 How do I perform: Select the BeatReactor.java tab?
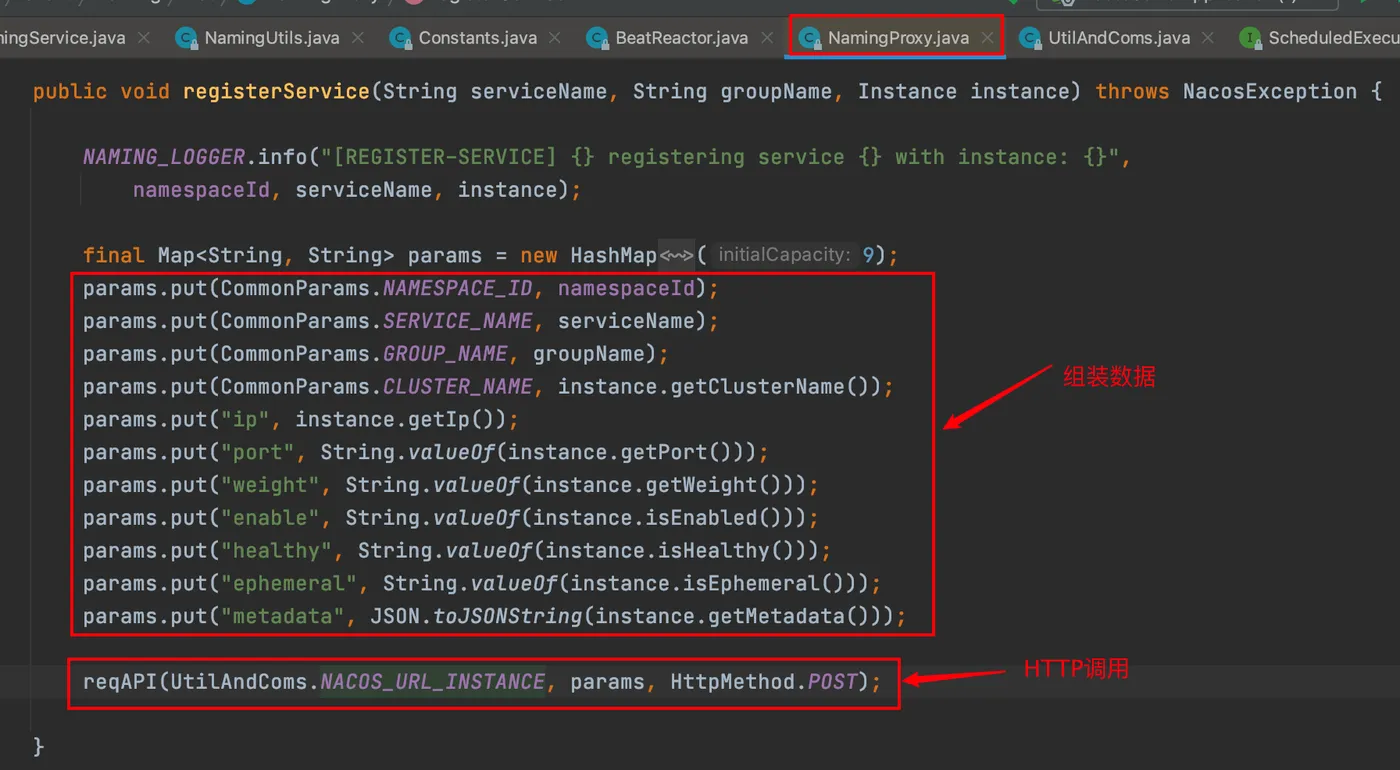682,38
